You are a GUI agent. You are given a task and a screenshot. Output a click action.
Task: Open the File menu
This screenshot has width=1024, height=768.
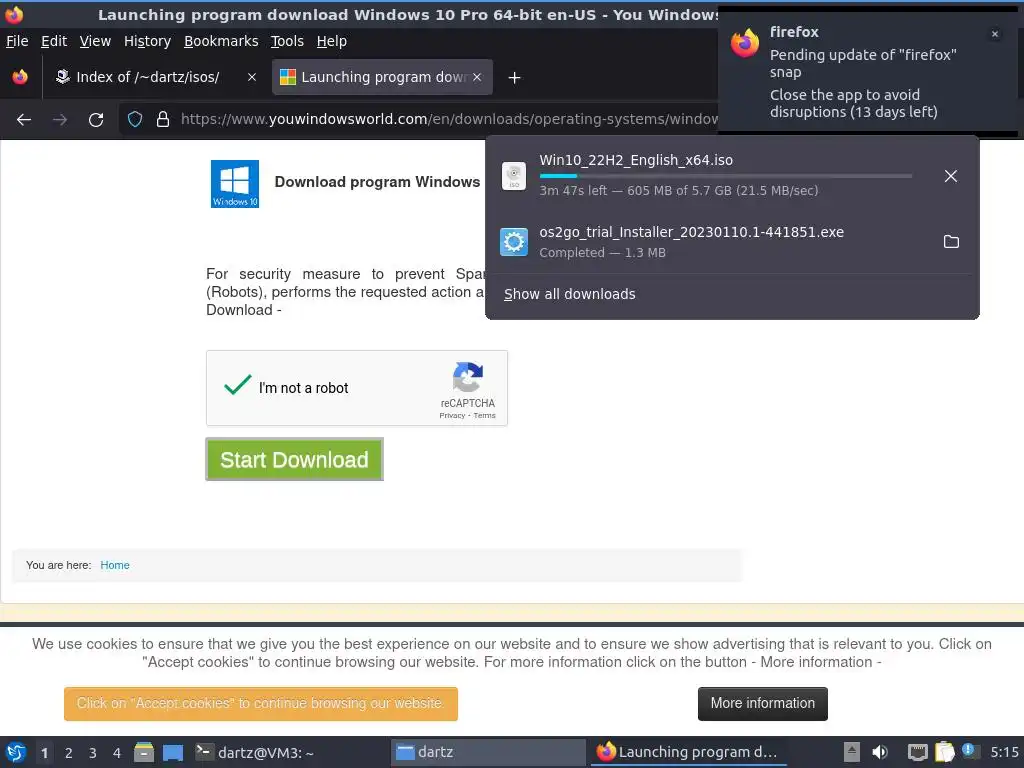(x=17, y=41)
